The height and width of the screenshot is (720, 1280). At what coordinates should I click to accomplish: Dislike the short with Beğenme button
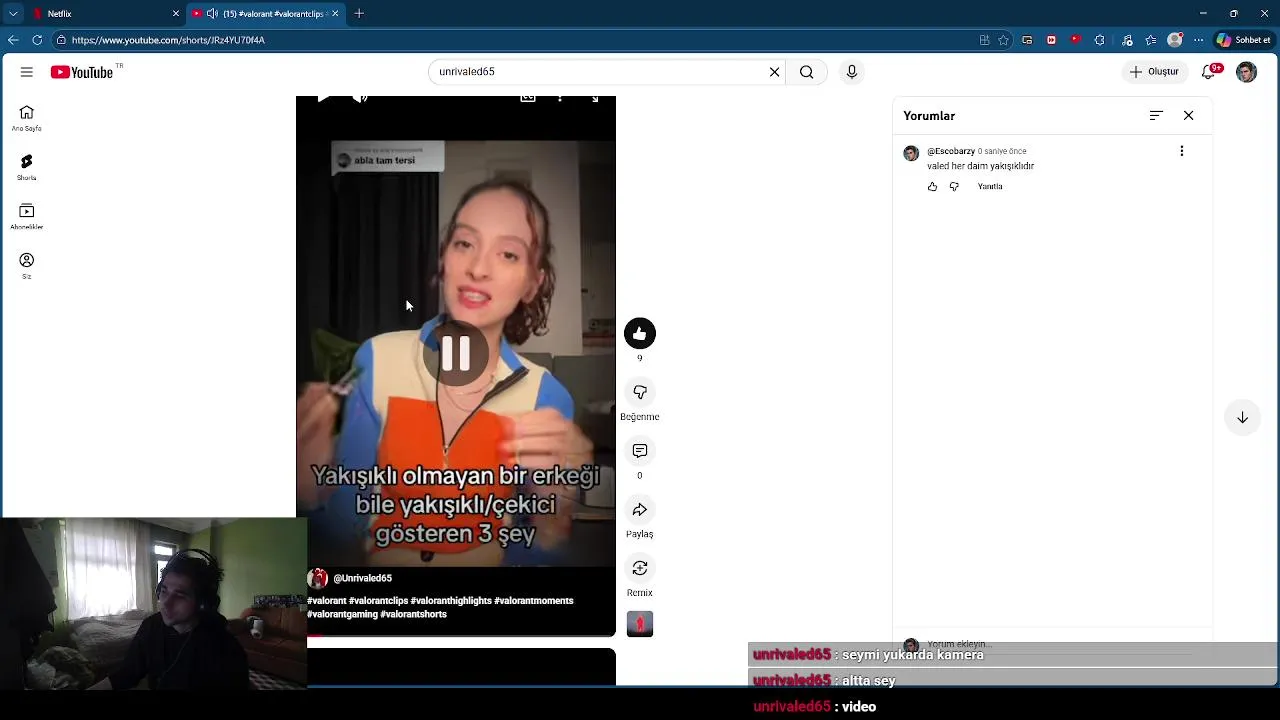(x=640, y=392)
